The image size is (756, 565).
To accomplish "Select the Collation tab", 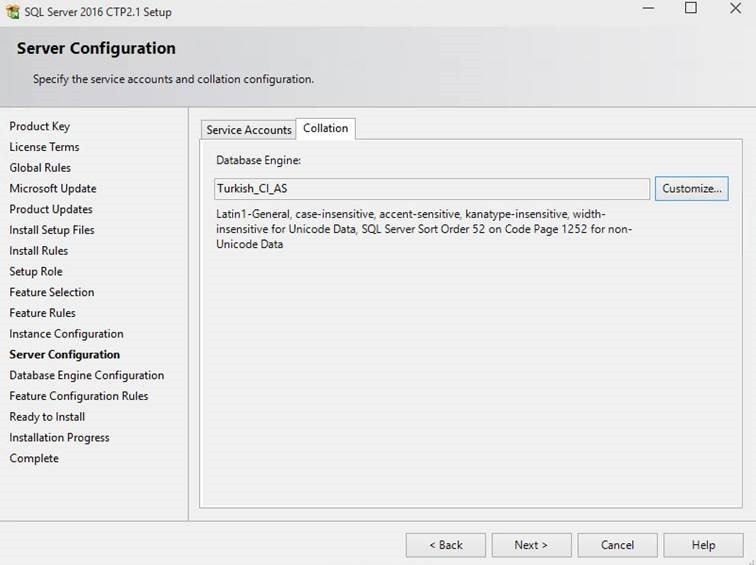I will 325,128.
